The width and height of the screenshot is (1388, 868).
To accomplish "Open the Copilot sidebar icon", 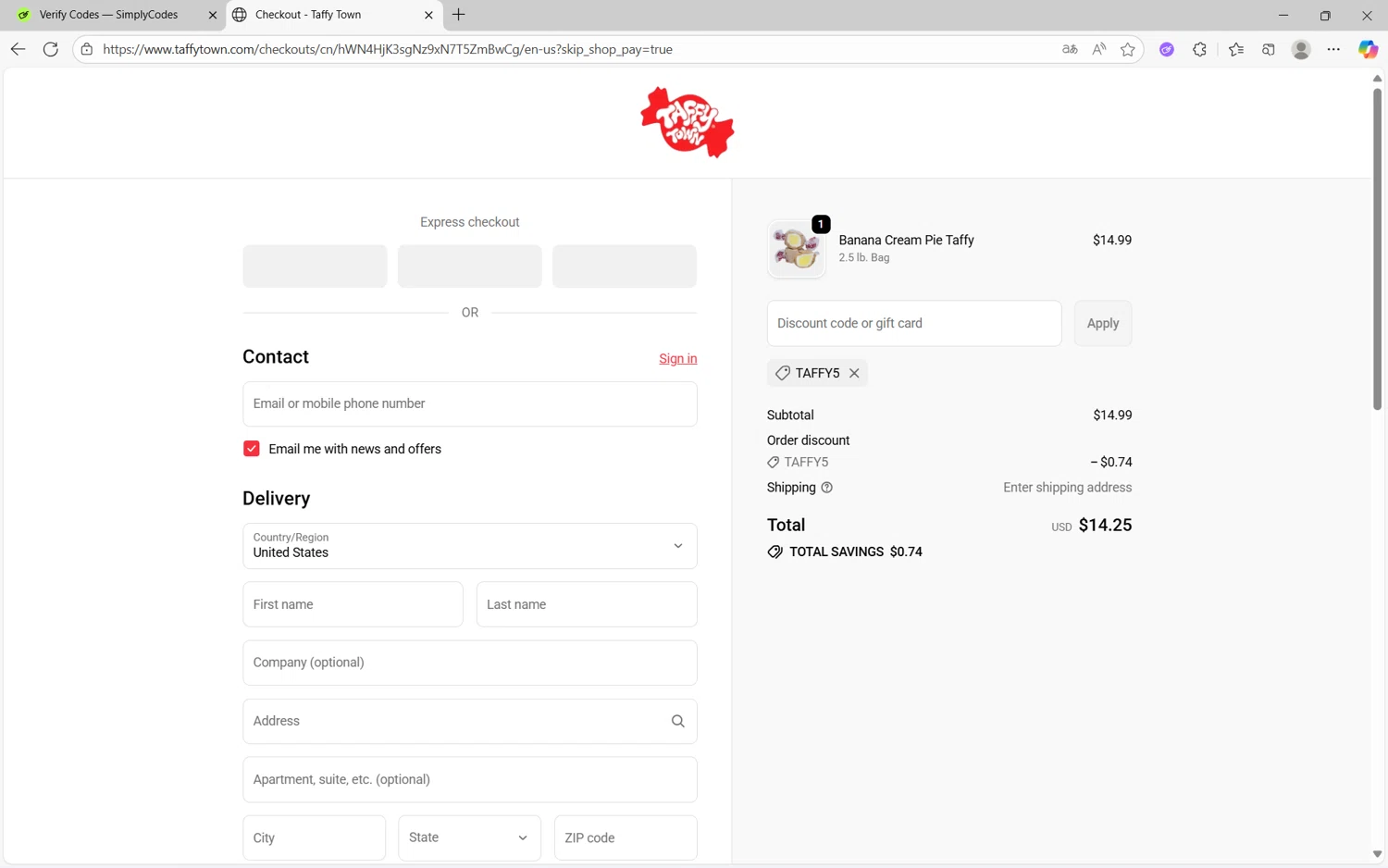I will coord(1368,49).
